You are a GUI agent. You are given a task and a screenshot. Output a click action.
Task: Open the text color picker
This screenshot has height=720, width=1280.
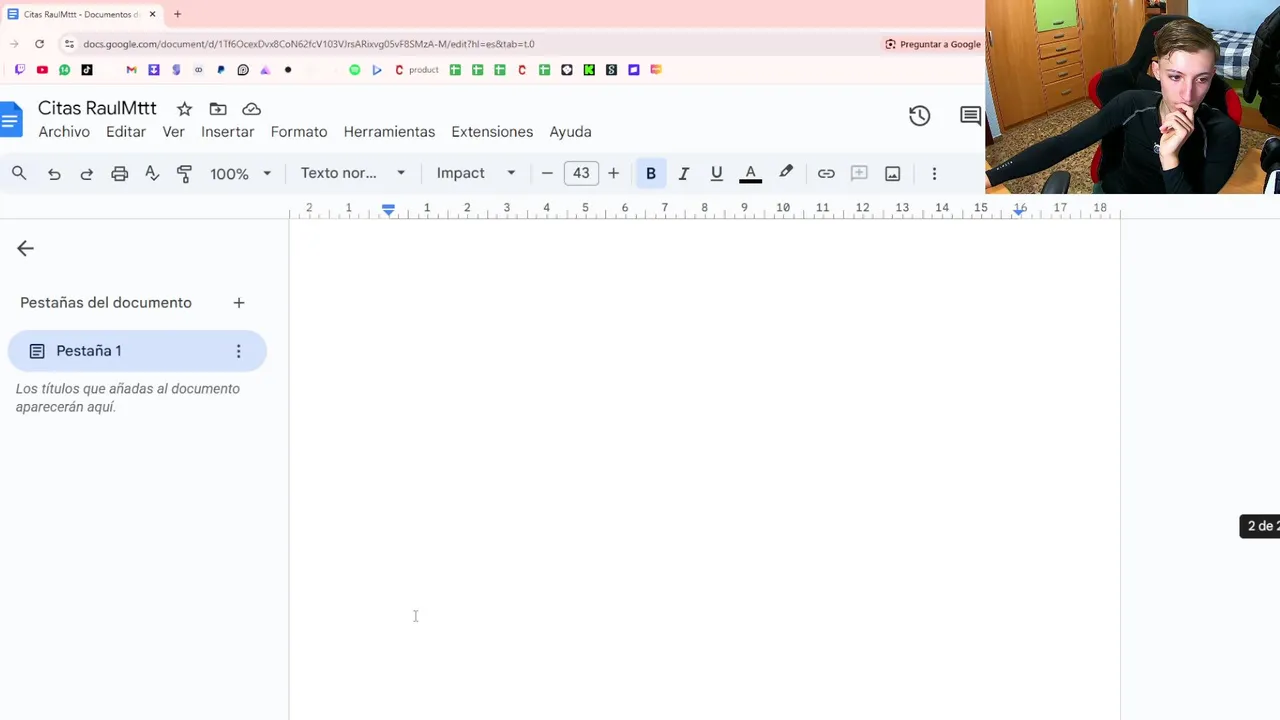pos(751,174)
